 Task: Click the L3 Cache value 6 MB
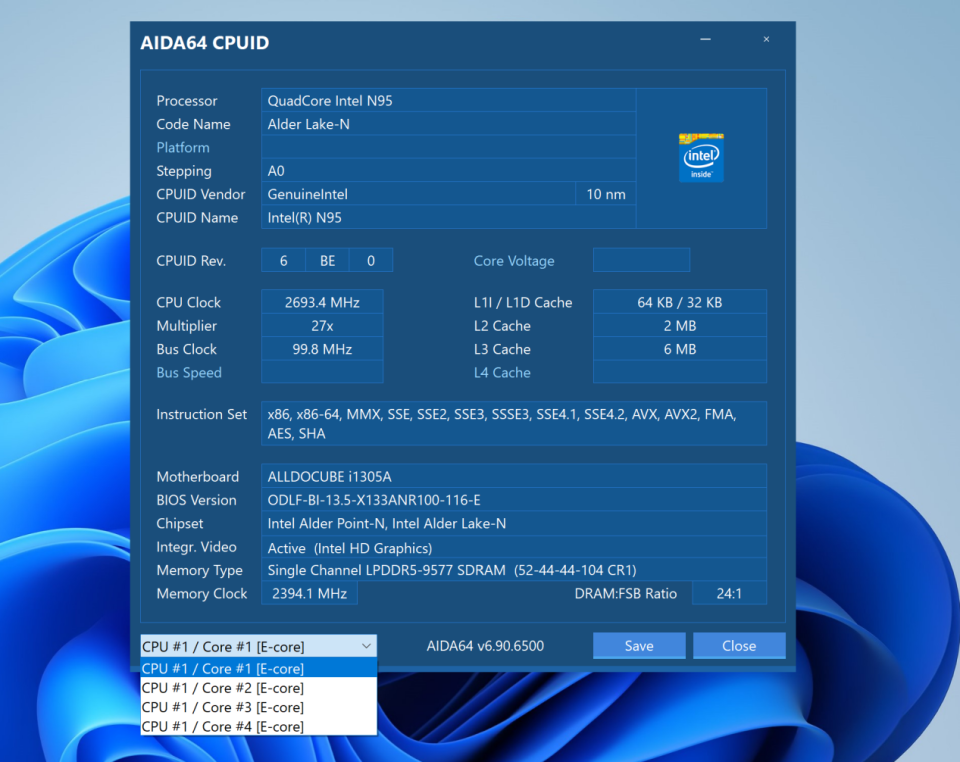[x=680, y=349]
